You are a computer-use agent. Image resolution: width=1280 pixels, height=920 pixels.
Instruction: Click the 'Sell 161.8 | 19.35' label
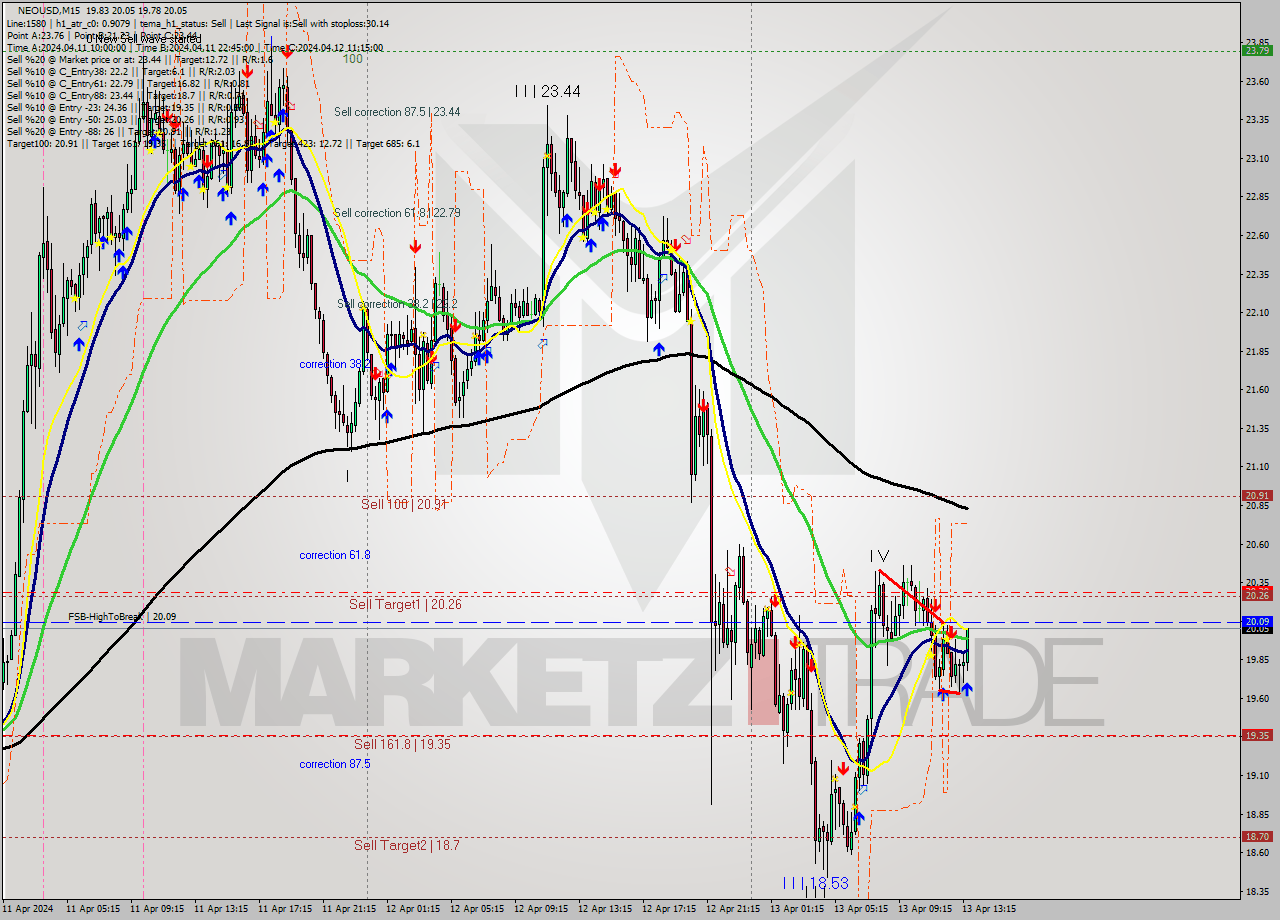click(402, 745)
